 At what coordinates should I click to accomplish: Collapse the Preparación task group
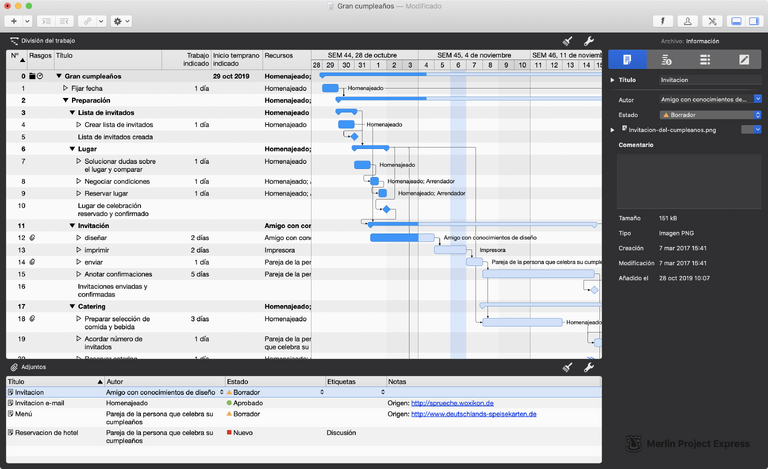65,100
